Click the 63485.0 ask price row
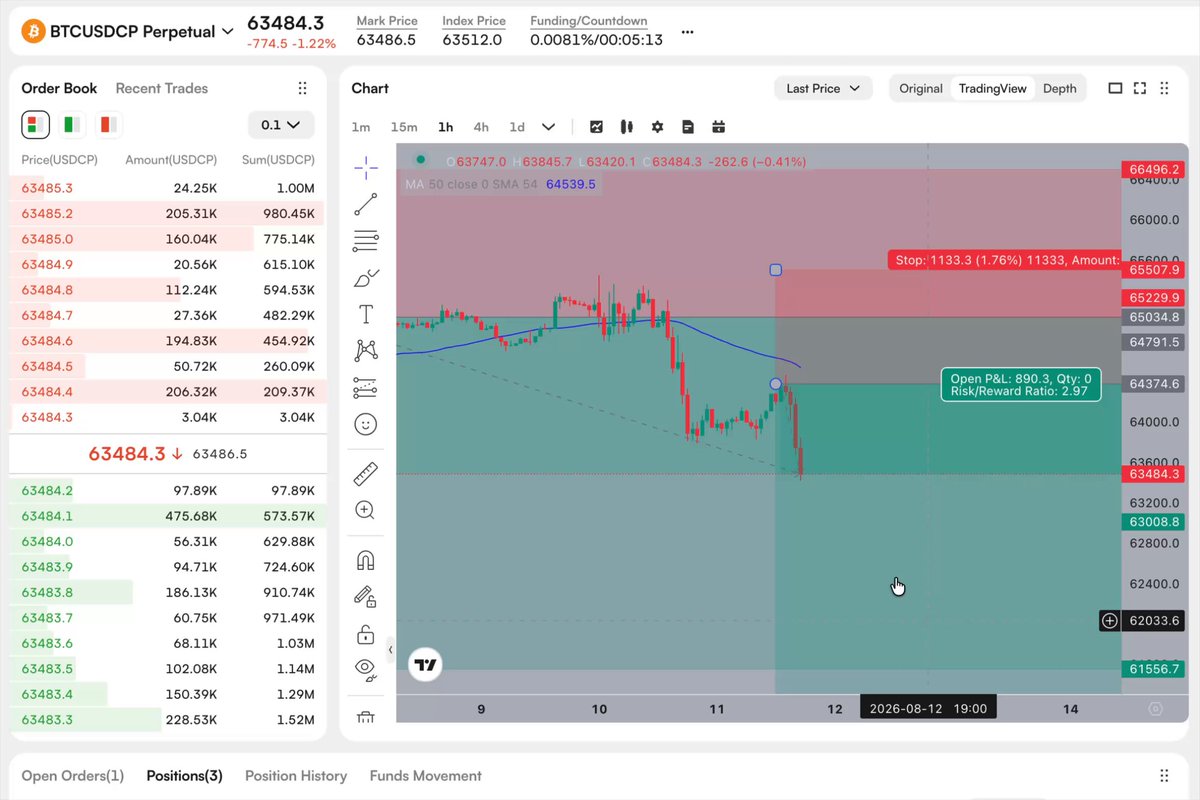Screen dimensions: 1200x800 (x=168, y=239)
